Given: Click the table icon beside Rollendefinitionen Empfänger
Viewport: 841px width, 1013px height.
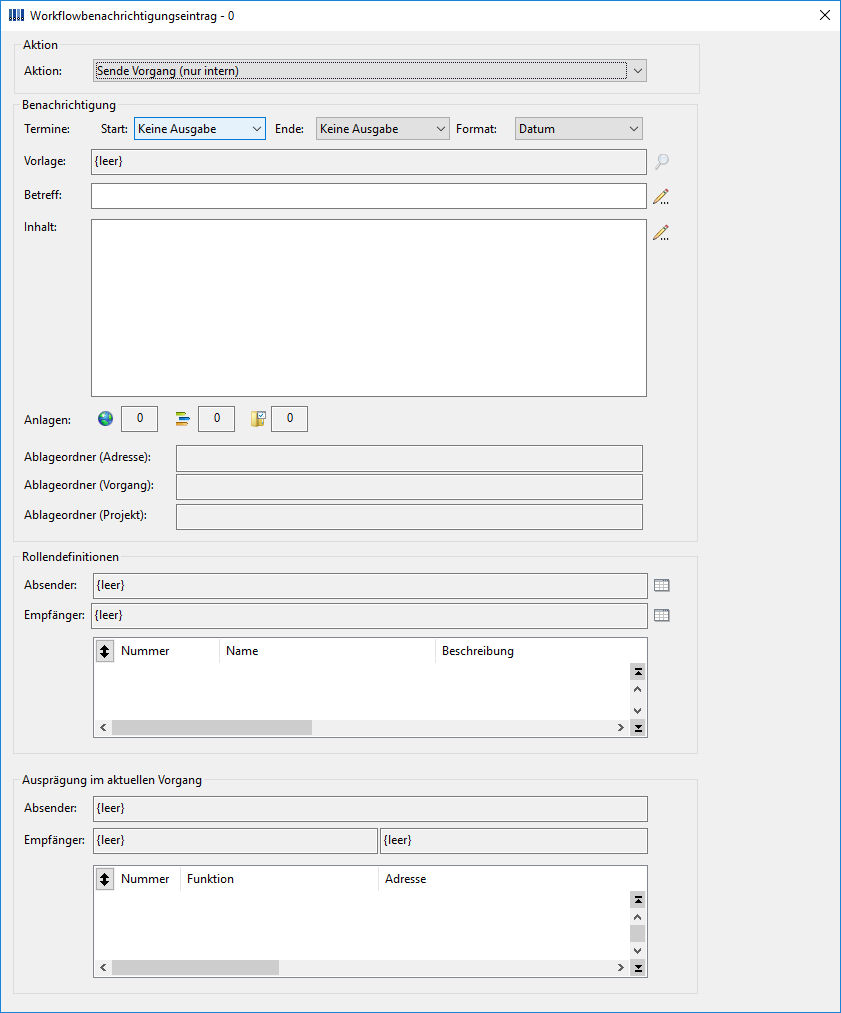Looking at the screenshot, I should pyautogui.click(x=661, y=616).
